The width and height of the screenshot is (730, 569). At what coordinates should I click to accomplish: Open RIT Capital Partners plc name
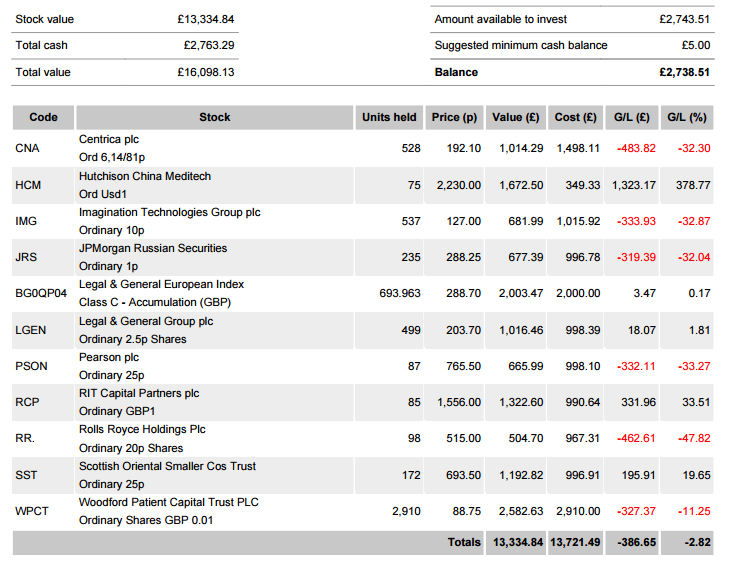[x=139, y=393]
